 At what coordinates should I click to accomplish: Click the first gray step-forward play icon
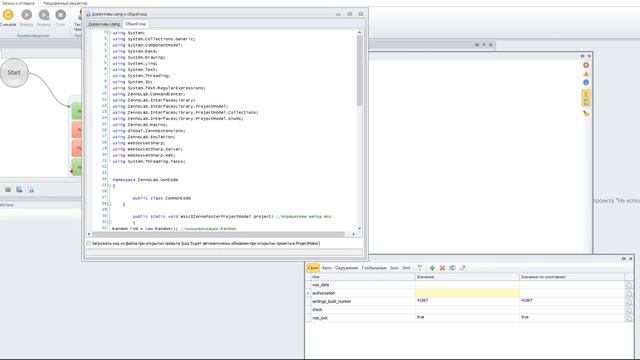27,15
